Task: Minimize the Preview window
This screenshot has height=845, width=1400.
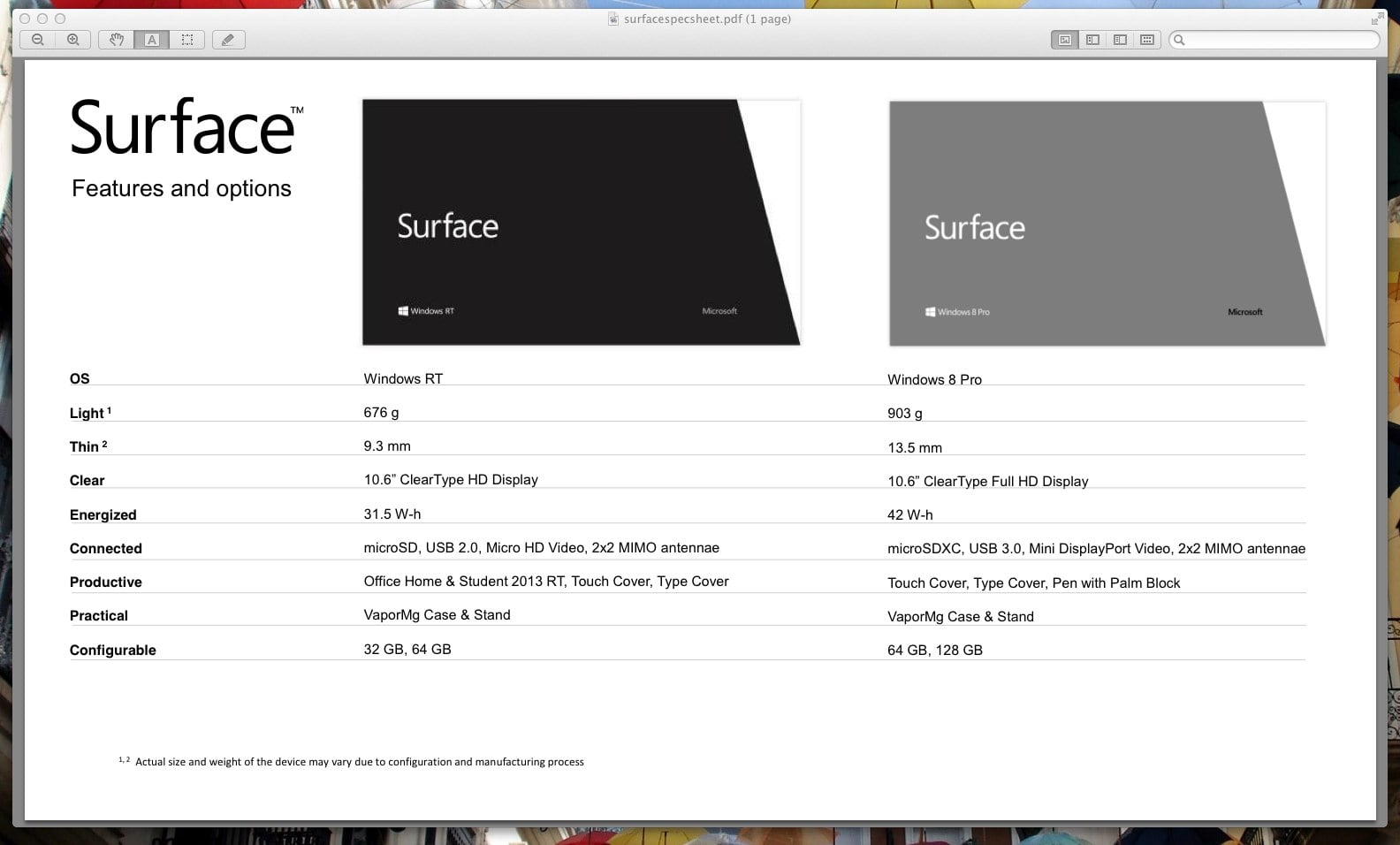Action: click(x=42, y=19)
